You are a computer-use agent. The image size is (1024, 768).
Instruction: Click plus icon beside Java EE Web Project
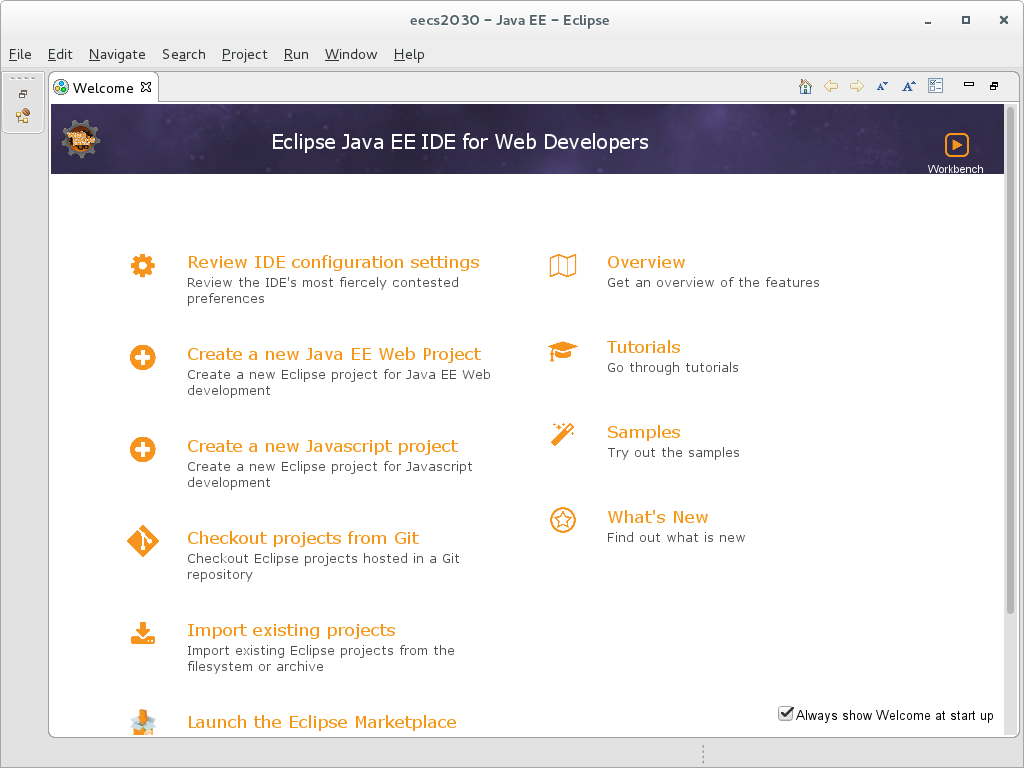pos(142,357)
